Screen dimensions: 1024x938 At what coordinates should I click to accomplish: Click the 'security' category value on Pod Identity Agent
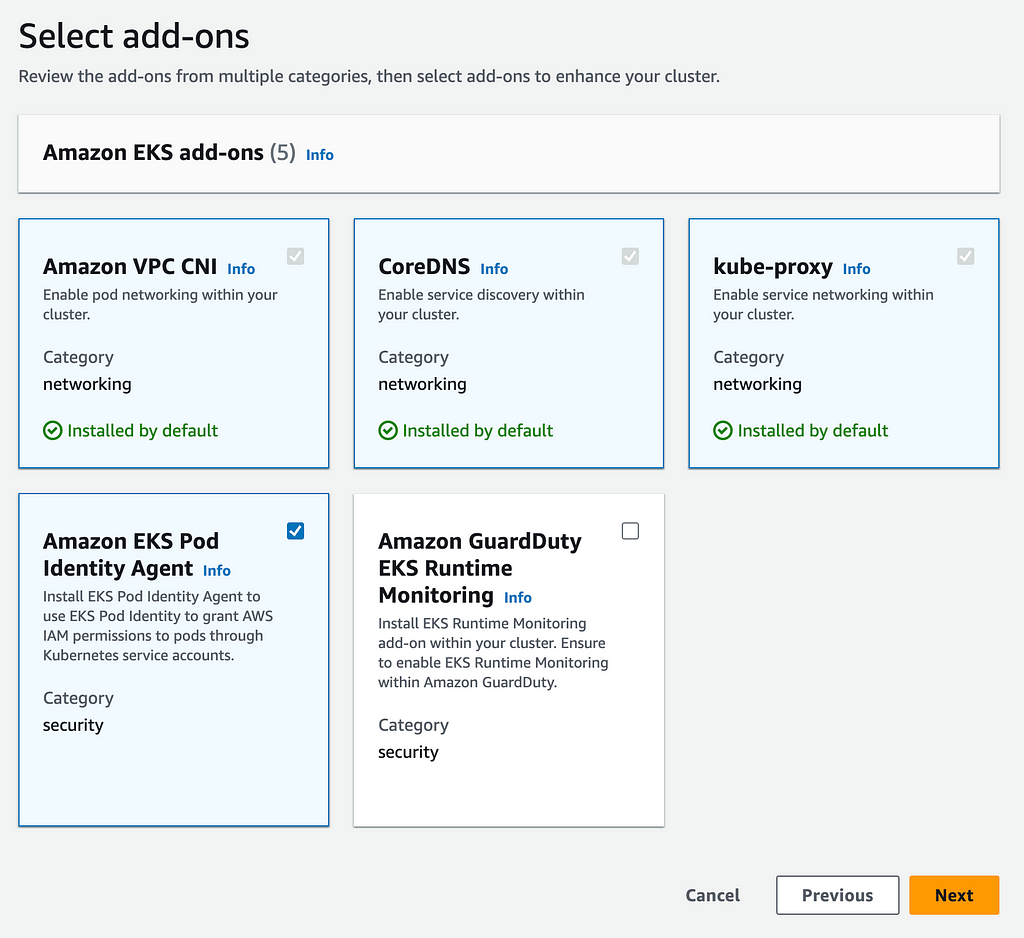73,725
